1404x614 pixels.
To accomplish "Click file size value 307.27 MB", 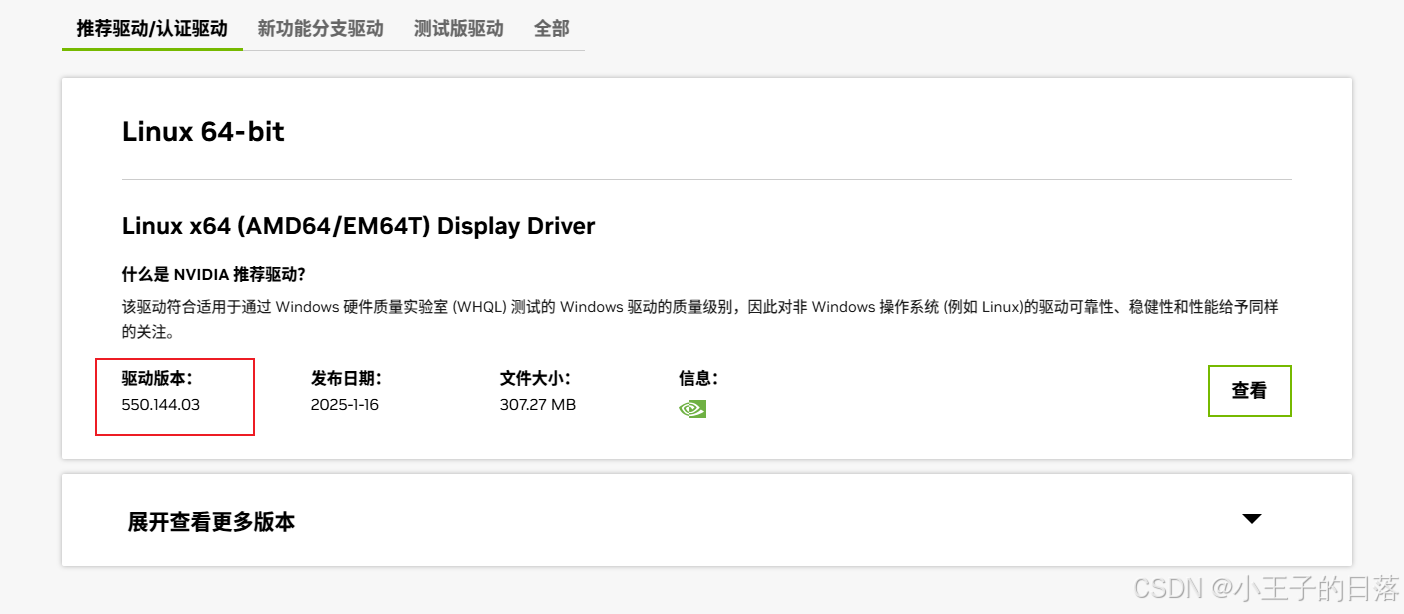I will 538,405.
